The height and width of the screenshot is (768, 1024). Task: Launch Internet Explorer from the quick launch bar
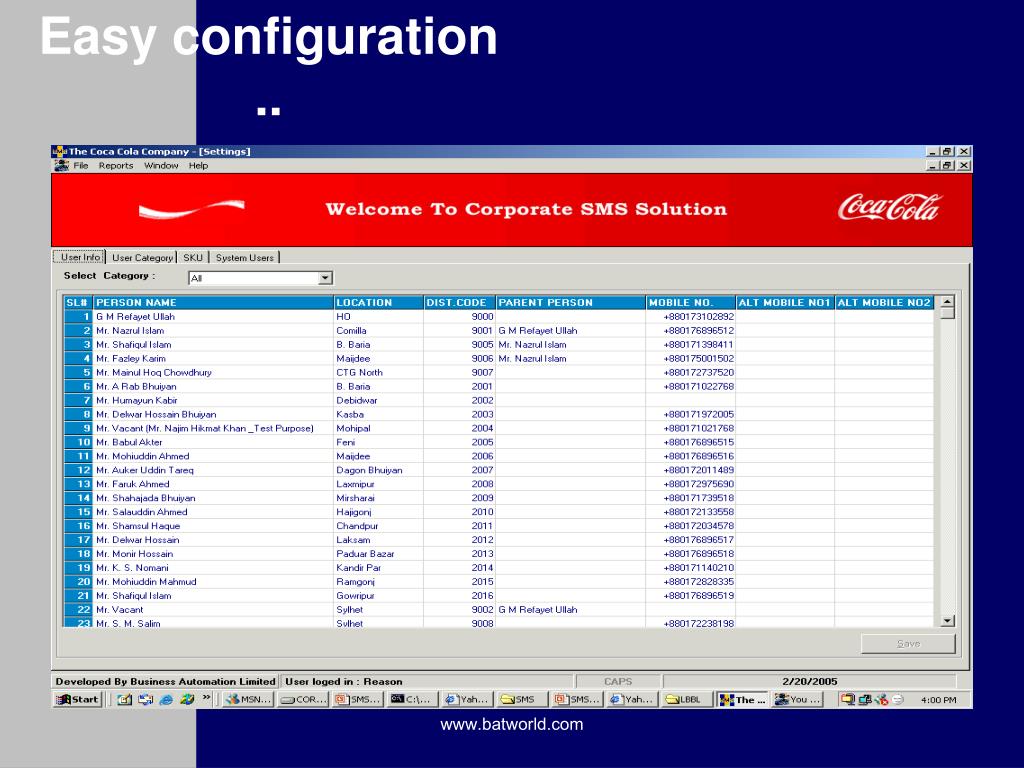point(167,699)
